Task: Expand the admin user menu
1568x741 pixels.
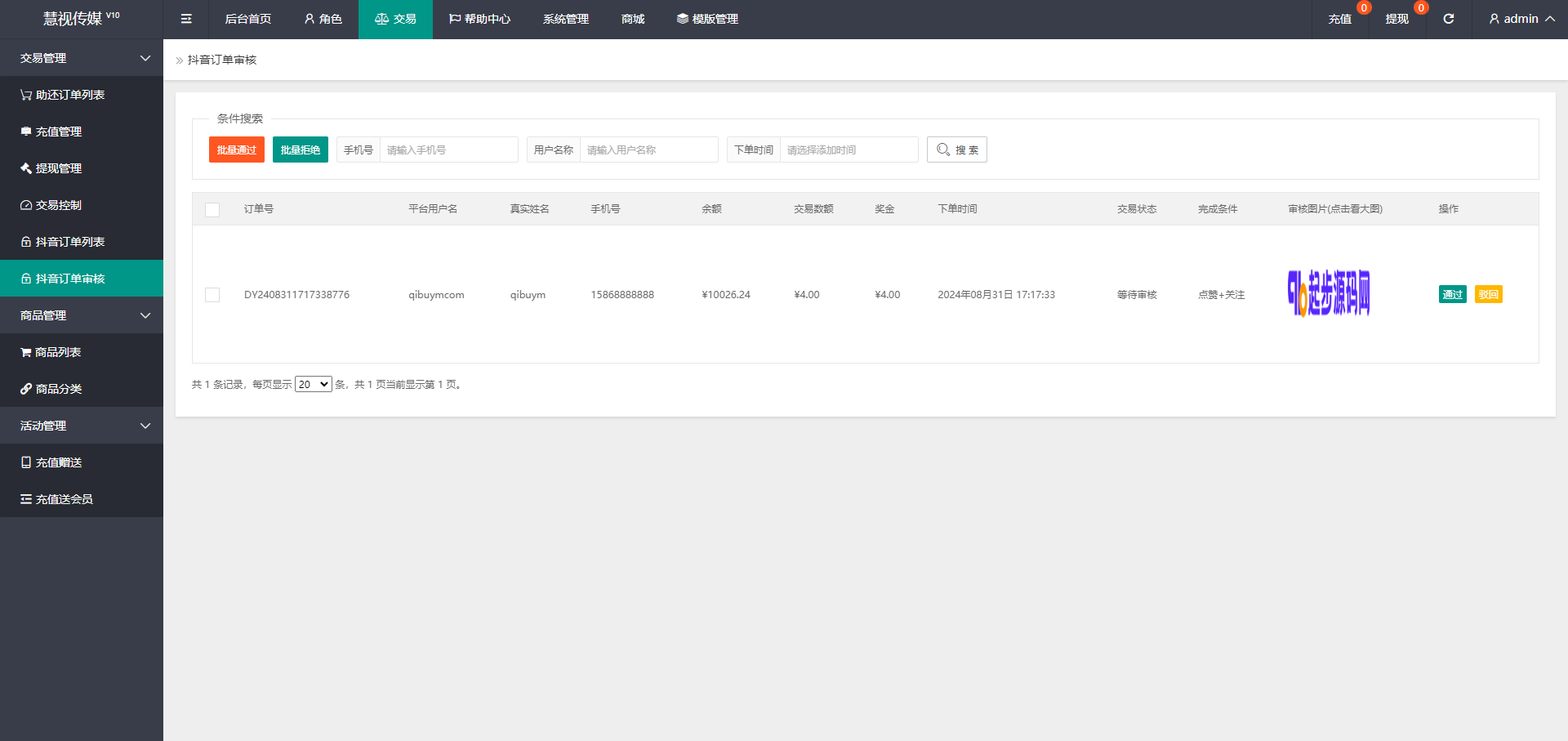Action: pyautogui.click(x=1521, y=19)
